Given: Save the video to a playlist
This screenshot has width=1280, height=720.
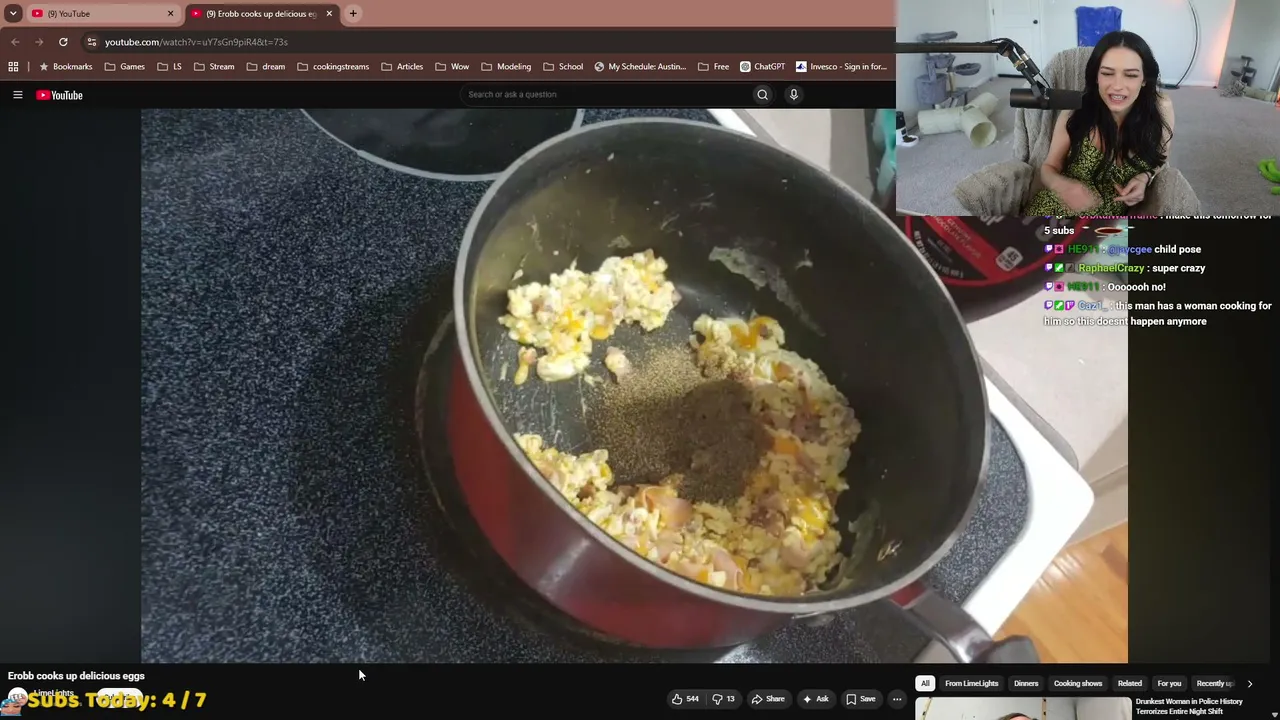Looking at the screenshot, I should click(x=860, y=699).
